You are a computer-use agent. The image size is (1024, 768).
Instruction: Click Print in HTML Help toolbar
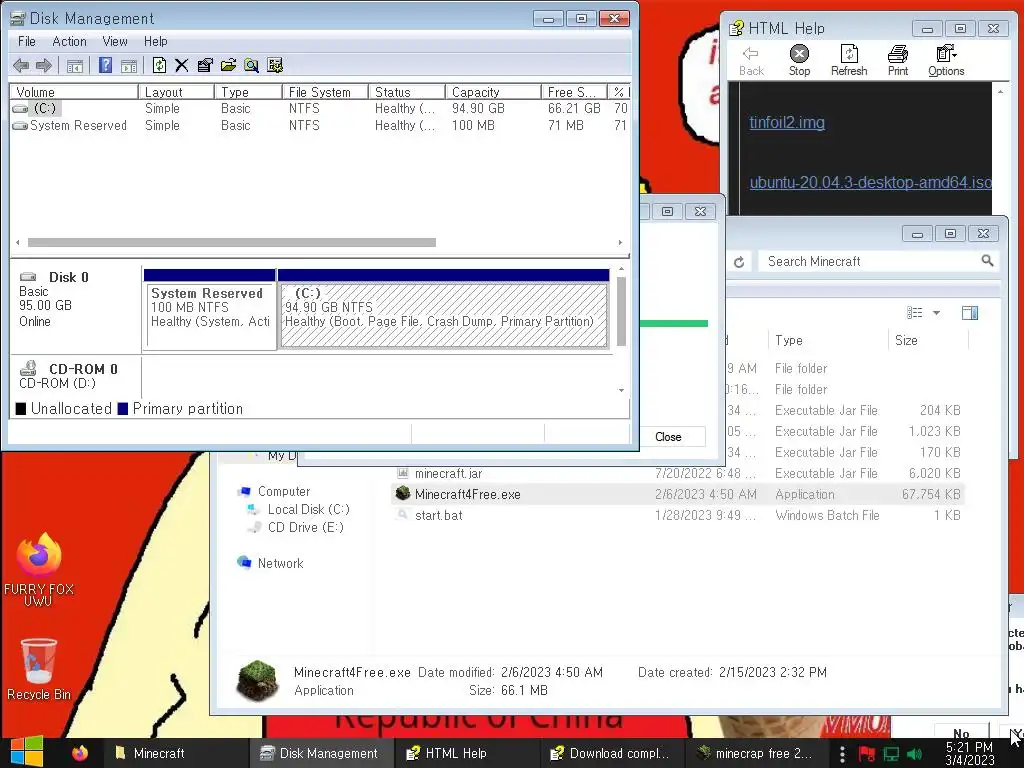click(898, 61)
